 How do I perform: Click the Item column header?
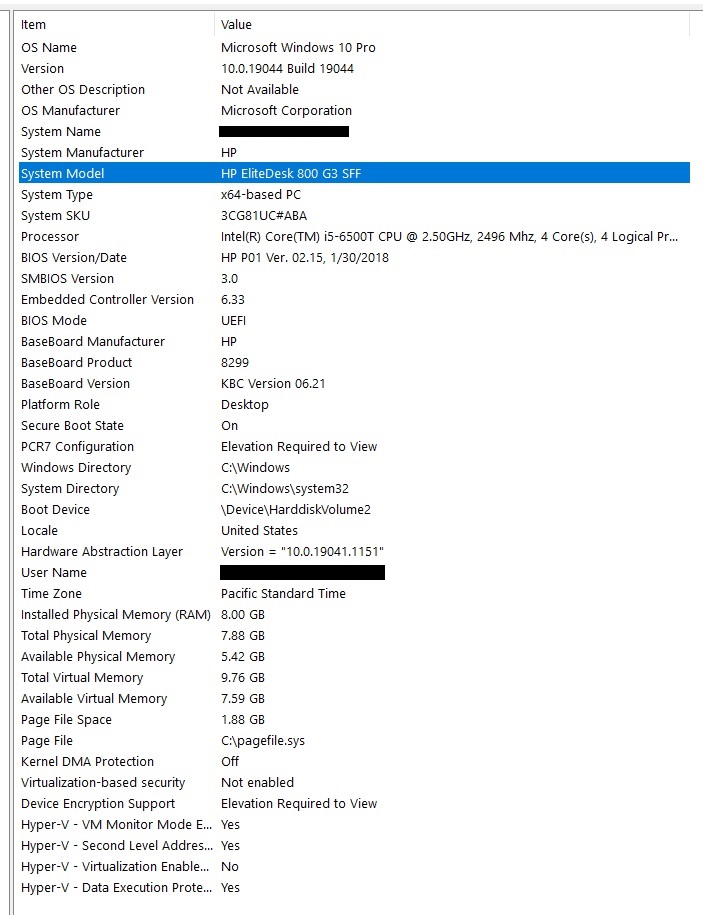116,25
